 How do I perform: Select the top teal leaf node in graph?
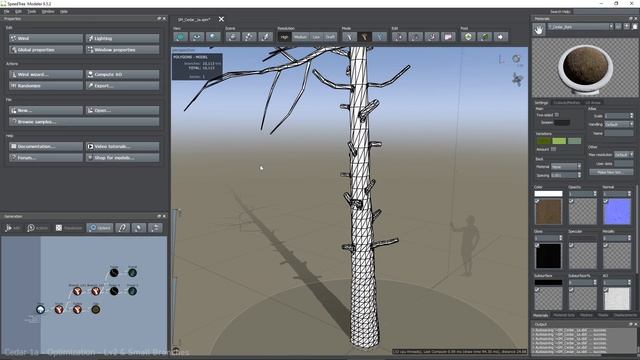coord(132,273)
